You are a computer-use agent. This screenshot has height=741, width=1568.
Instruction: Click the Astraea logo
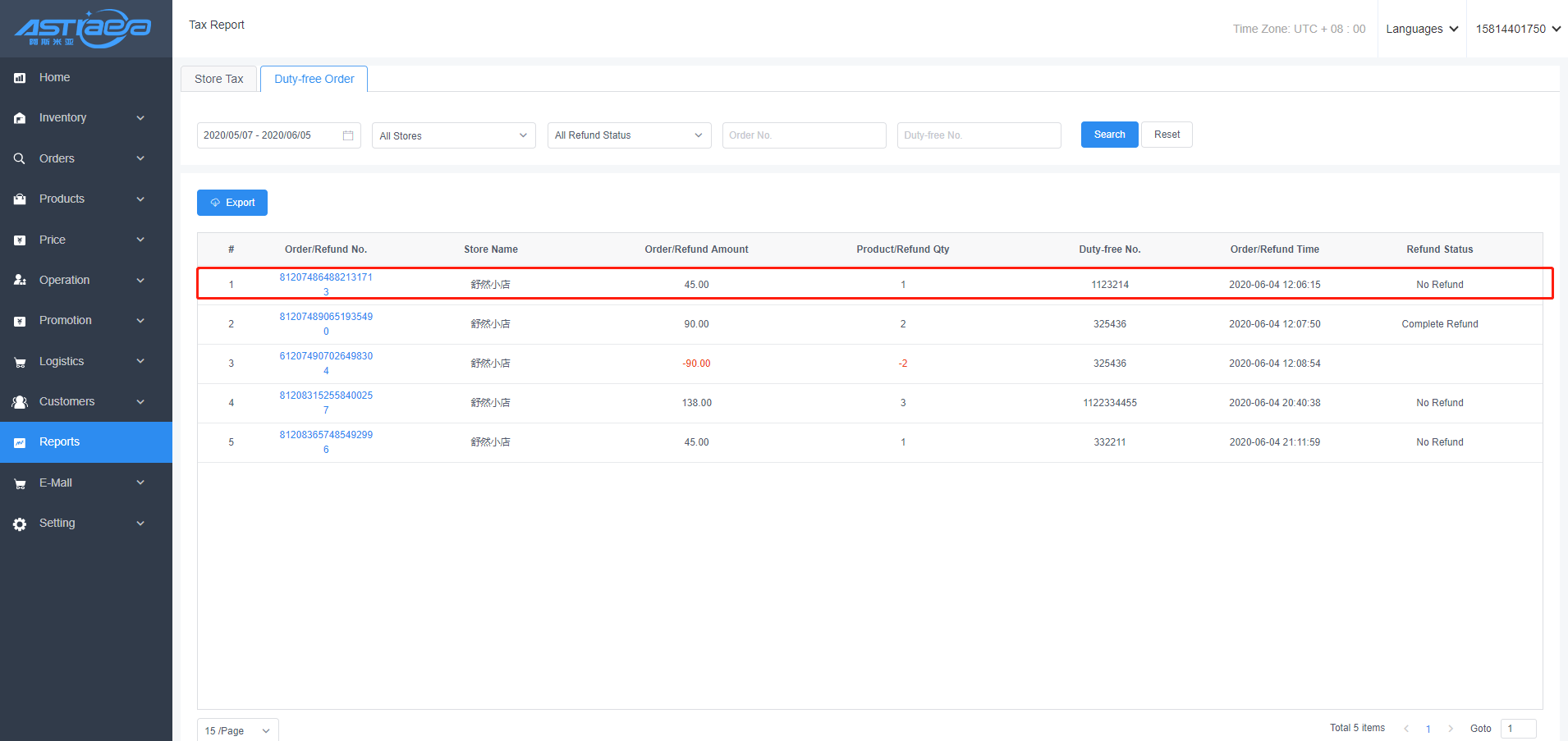click(x=83, y=29)
